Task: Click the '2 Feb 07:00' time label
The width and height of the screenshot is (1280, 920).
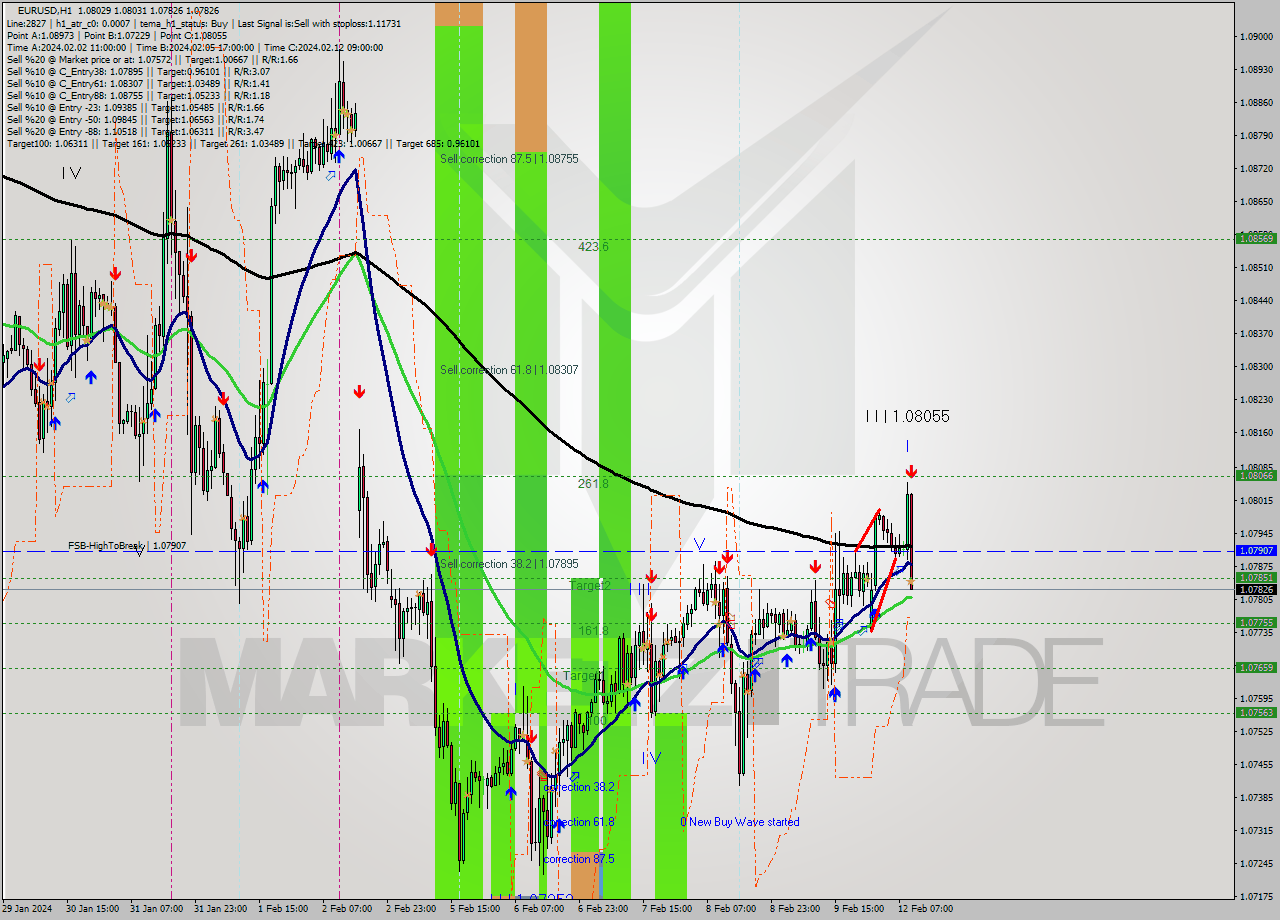Action: point(346,909)
